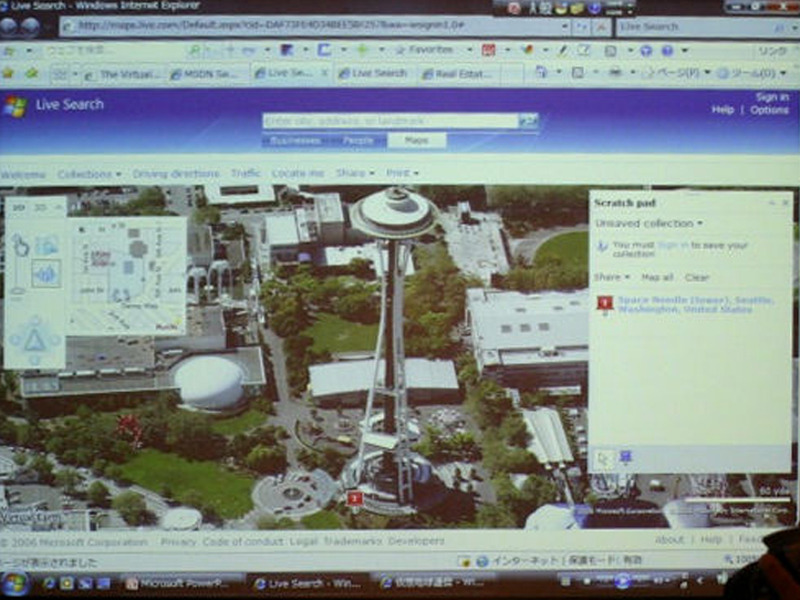
Task: Click Clear in Scratch pad
Action: click(697, 277)
